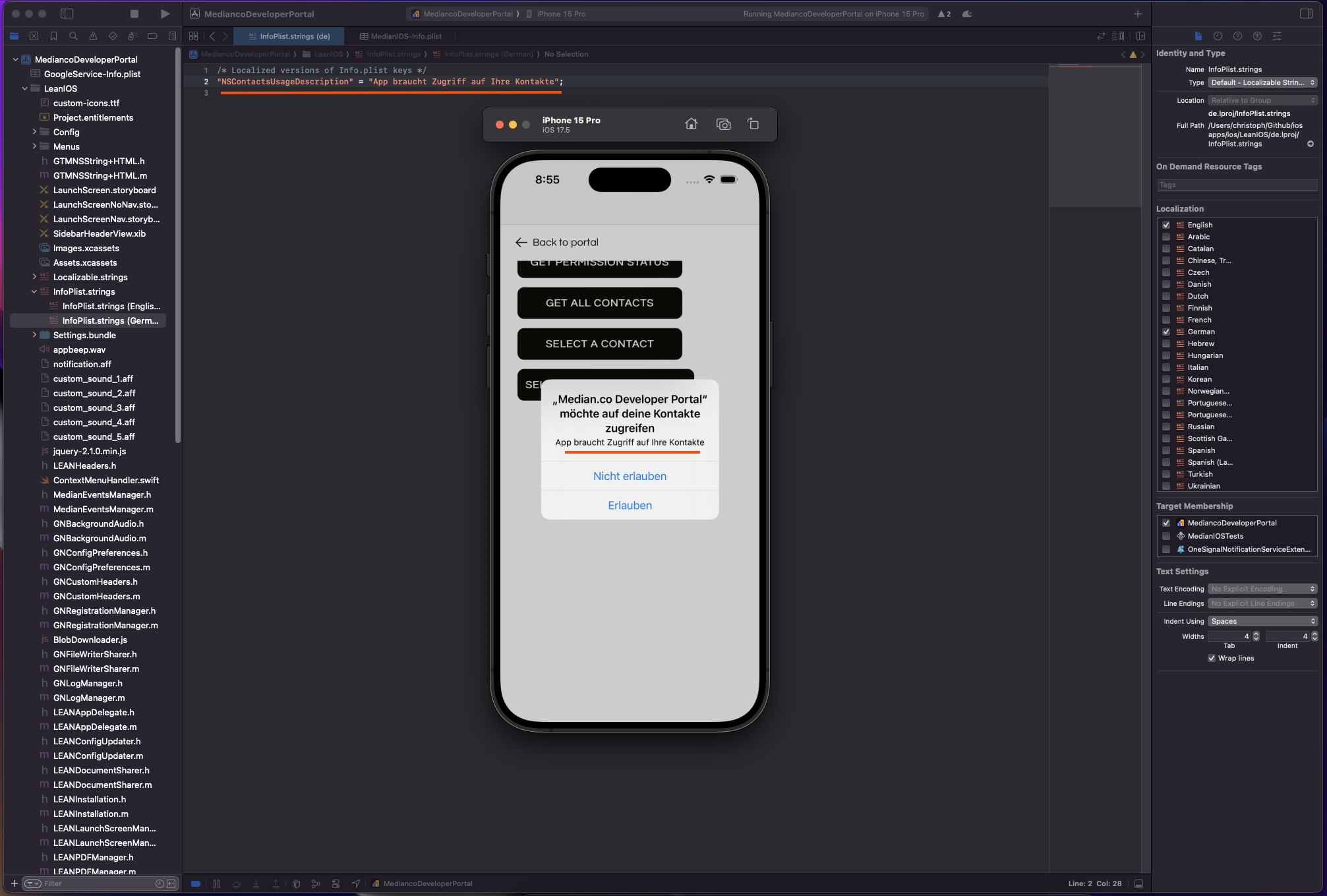Click the Line Endings dropdown selector
This screenshot has width=1327, height=896.
tap(1262, 603)
